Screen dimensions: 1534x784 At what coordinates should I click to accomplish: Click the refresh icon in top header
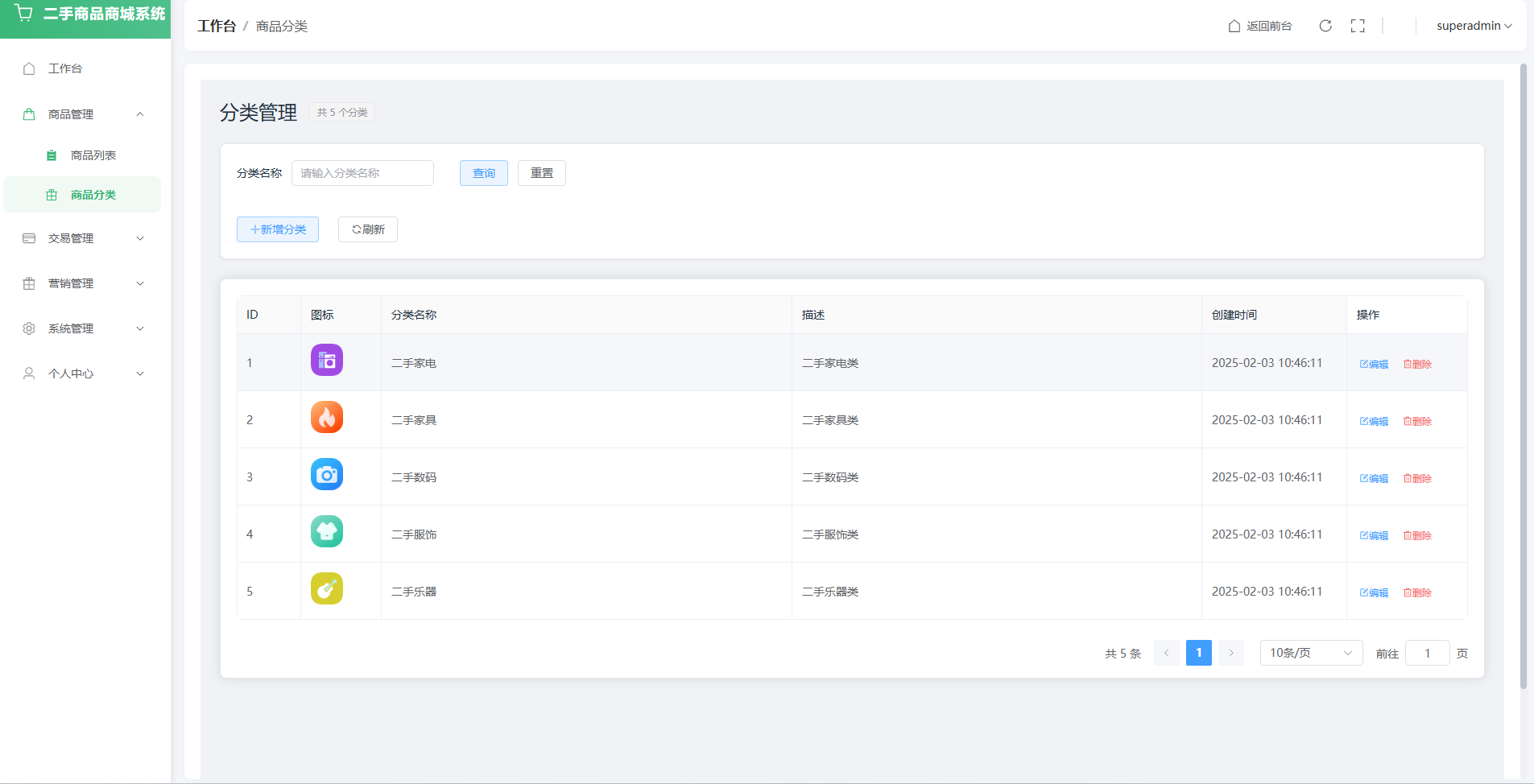[x=1325, y=26]
